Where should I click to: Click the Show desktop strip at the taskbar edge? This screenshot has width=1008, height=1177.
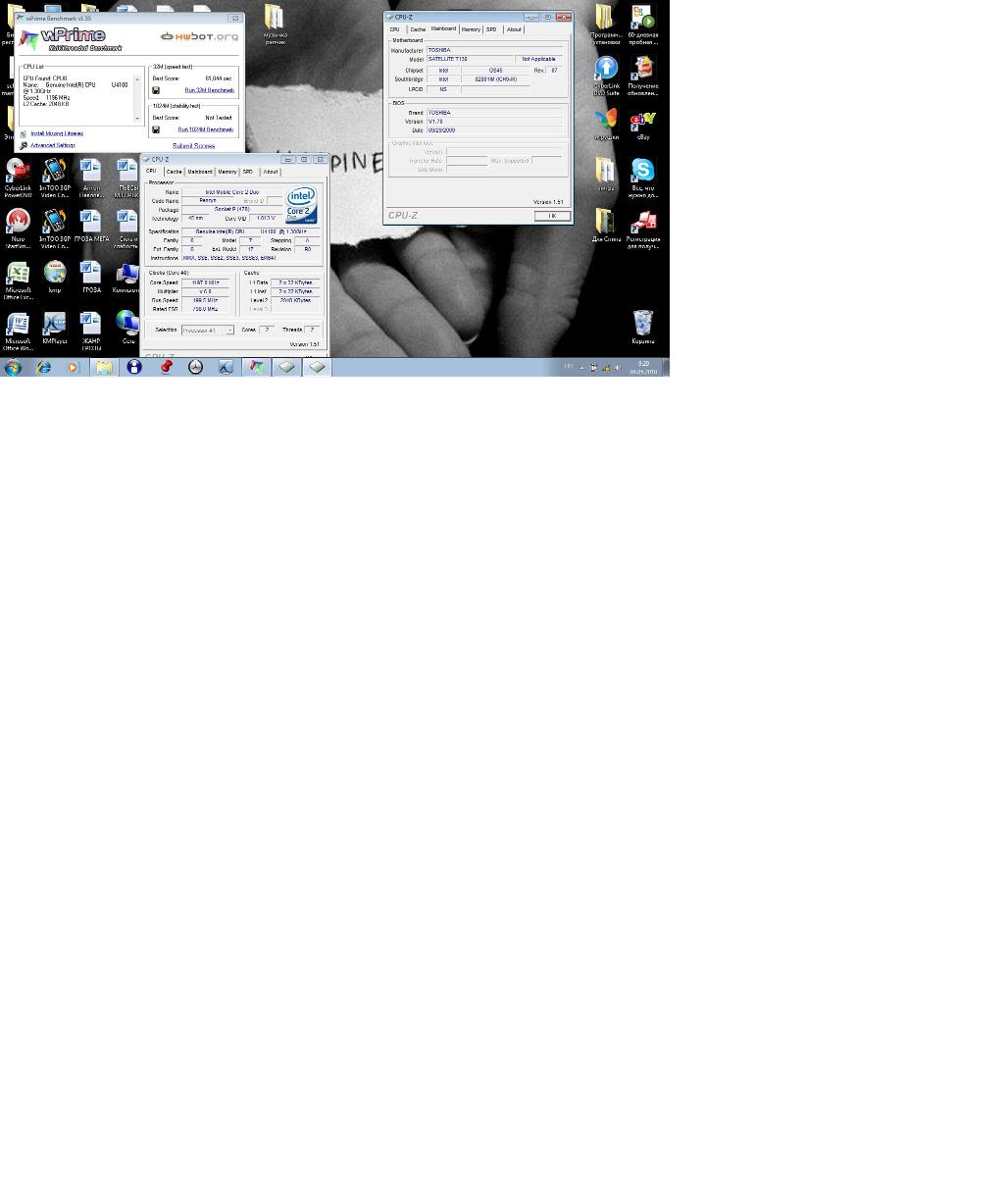click(x=667, y=367)
